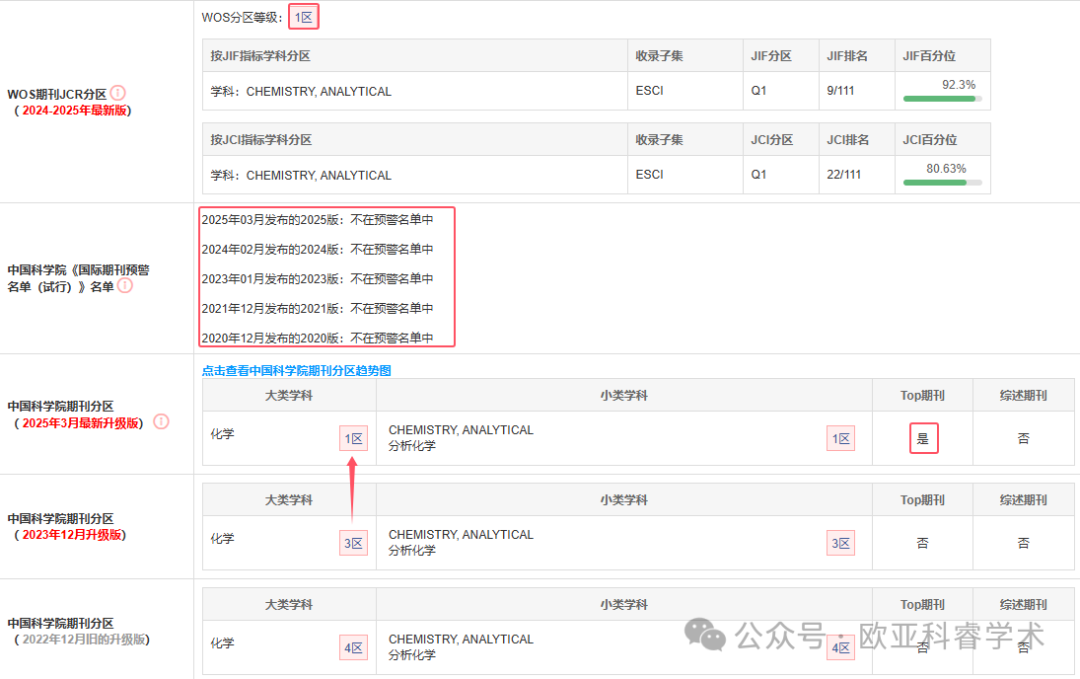Click the red 2023年12月升级版 label
The height and width of the screenshot is (679, 1080).
[x=72, y=535]
